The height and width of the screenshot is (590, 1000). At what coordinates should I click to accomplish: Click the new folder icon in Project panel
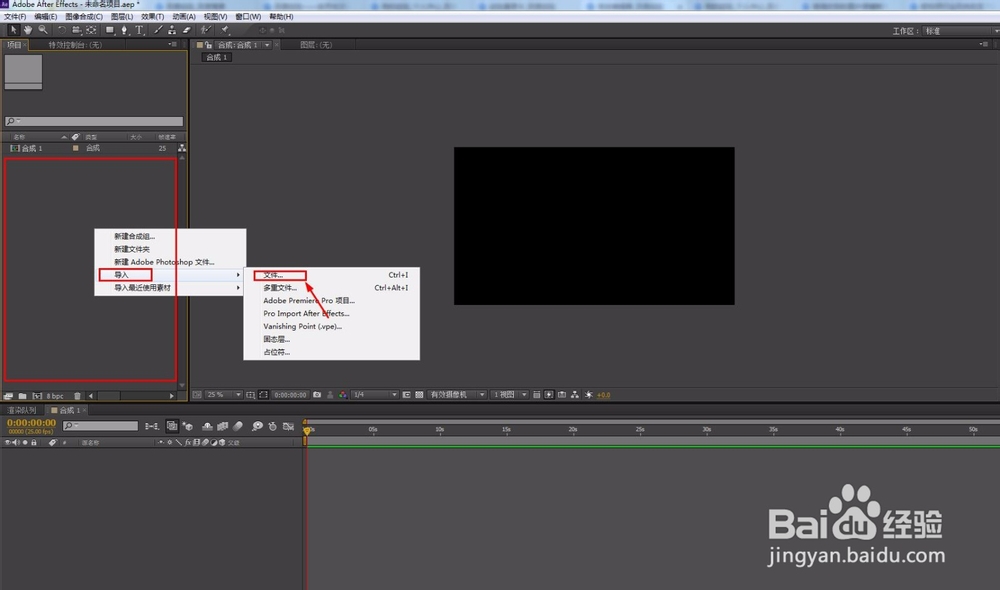(x=22, y=396)
